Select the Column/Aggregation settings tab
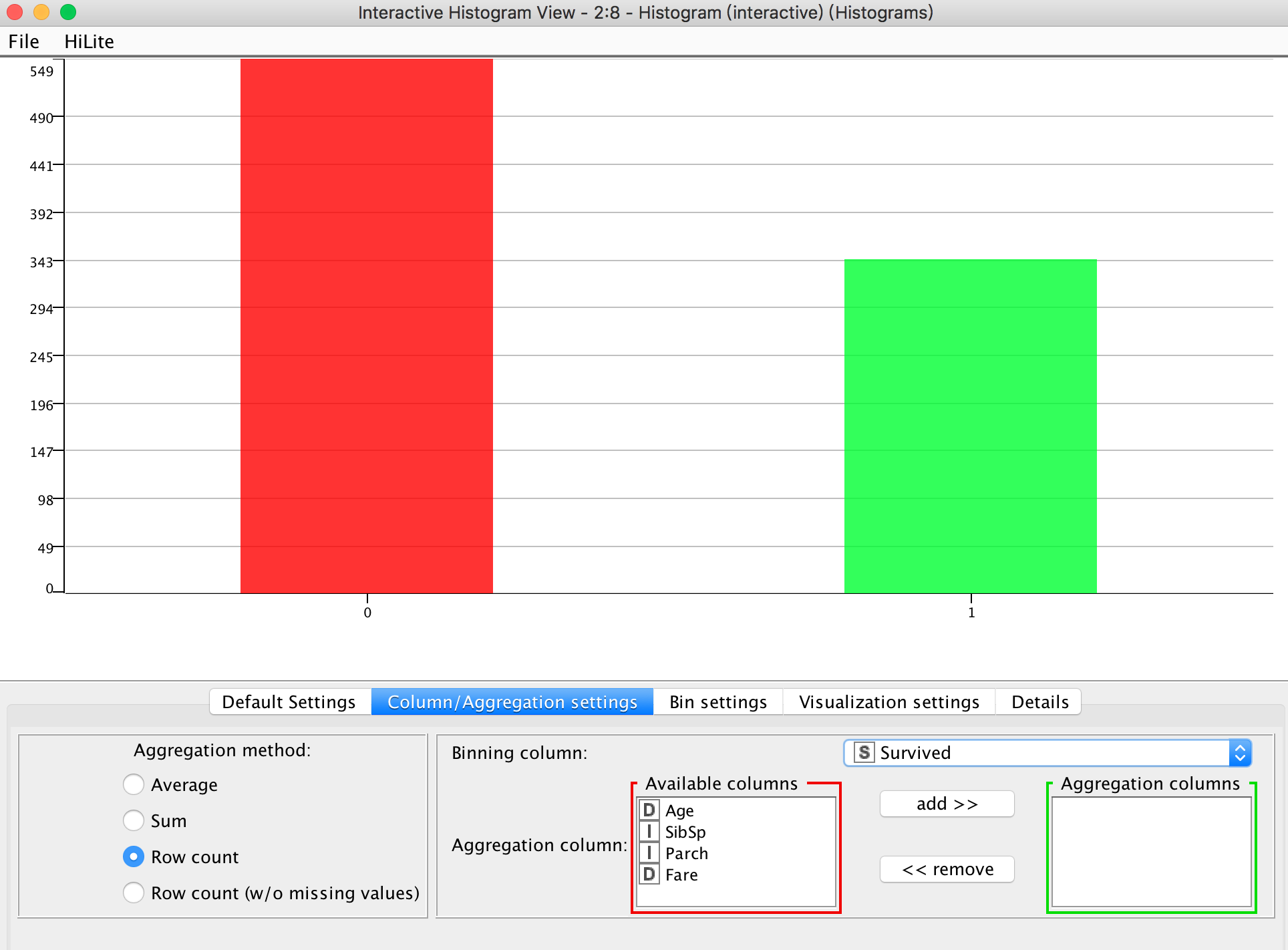 pyautogui.click(x=512, y=702)
